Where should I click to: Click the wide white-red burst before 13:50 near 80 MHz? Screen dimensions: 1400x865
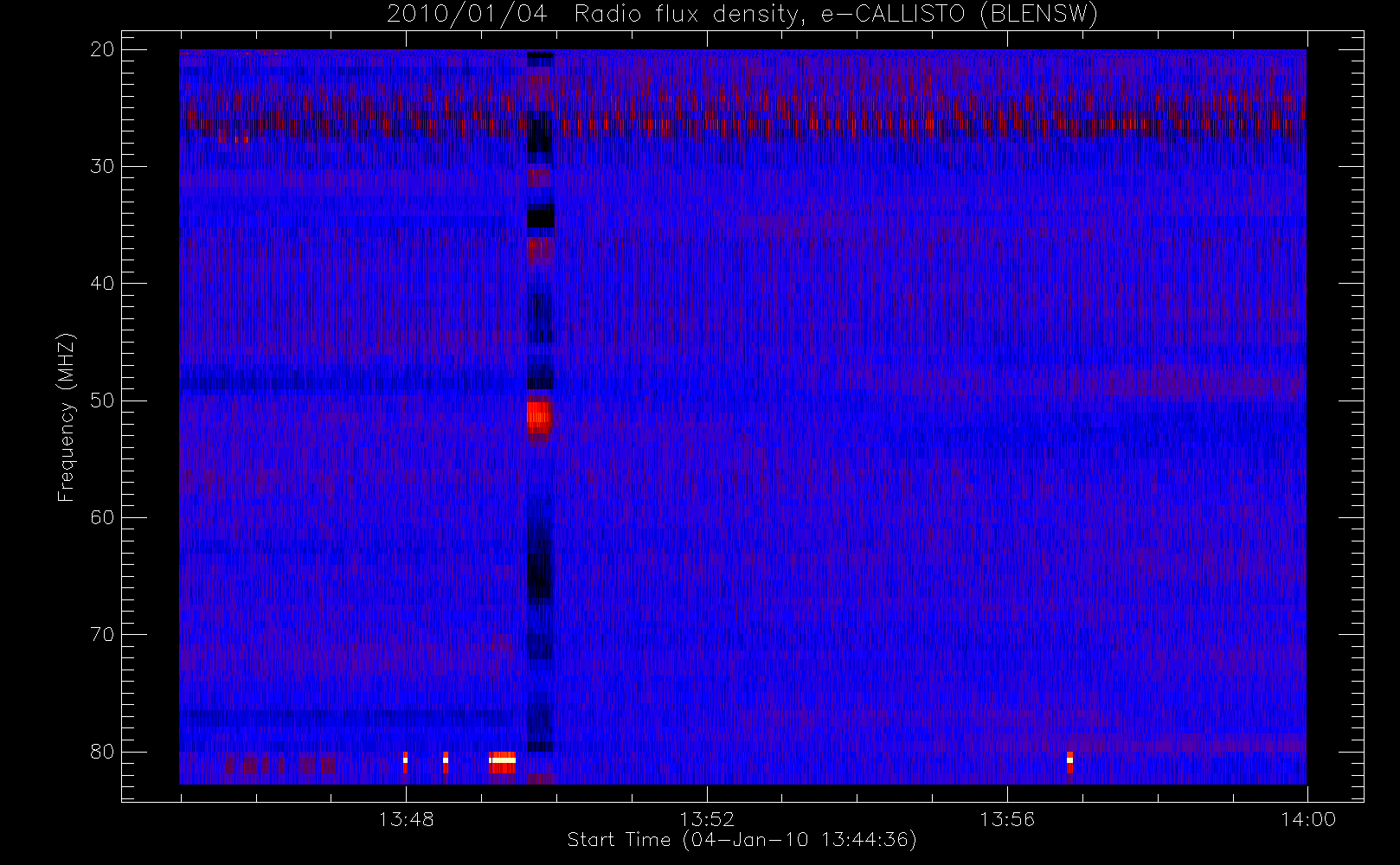click(503, 762)
